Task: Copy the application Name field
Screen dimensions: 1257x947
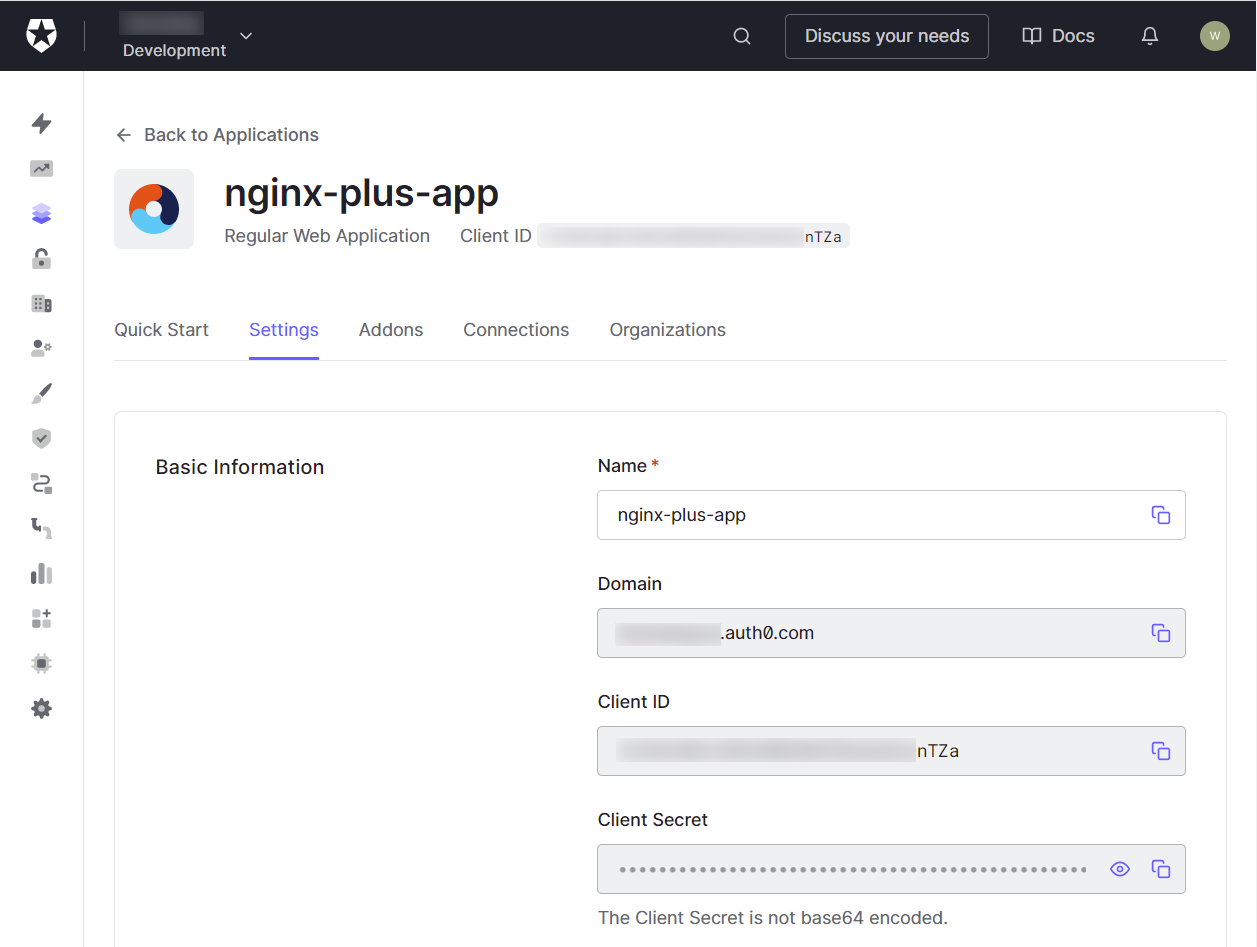Action: [1161, 514]
